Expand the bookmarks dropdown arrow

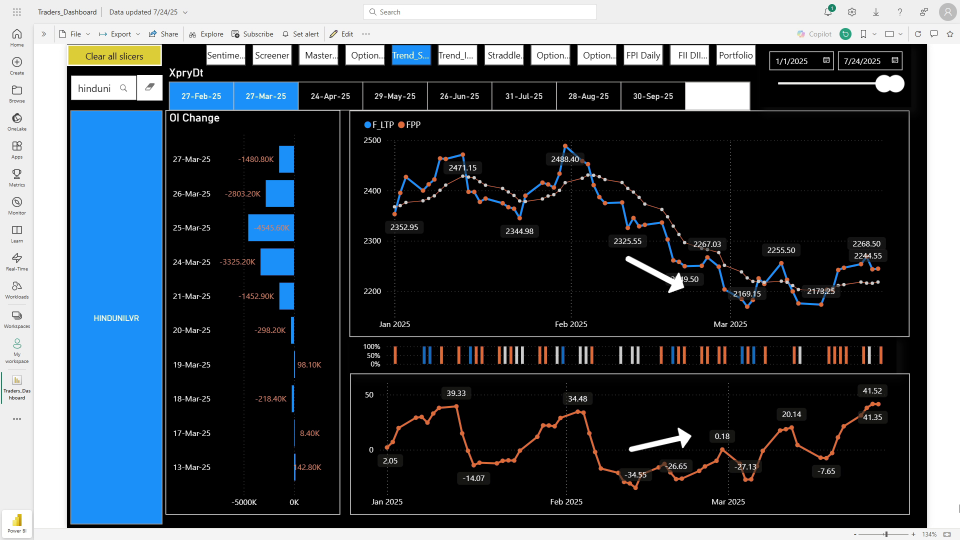pyautogui.click(x=874, y=34)
